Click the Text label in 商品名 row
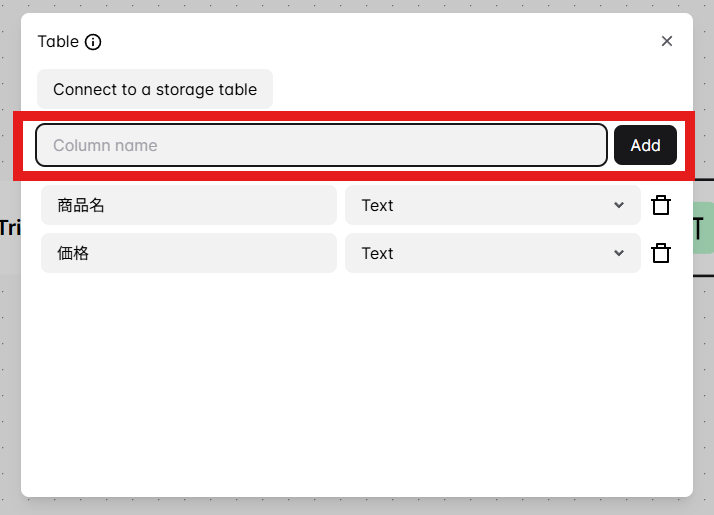 (378, 205)
